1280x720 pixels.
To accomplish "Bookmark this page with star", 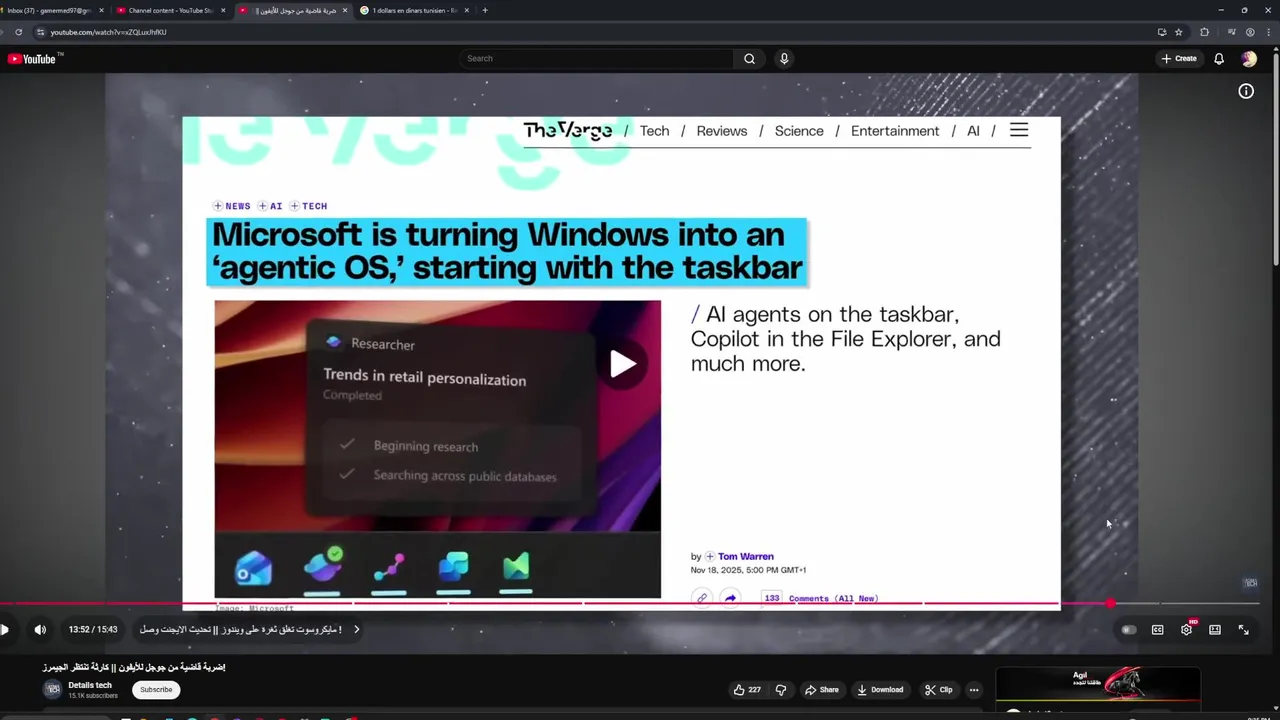I will 1179,32.
